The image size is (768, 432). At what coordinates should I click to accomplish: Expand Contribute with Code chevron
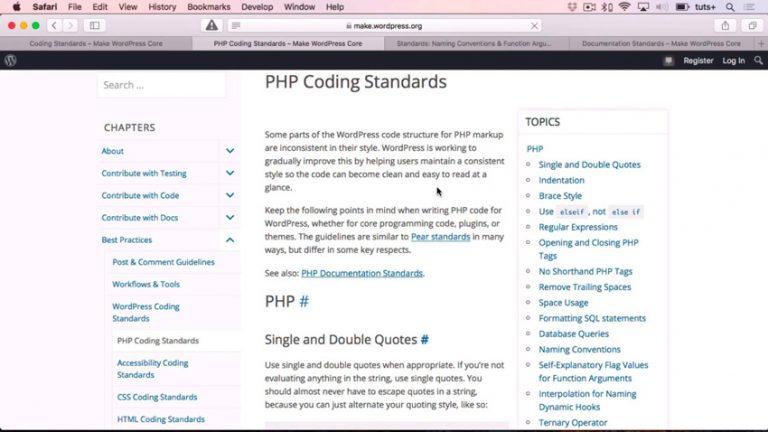tap(230, 195)
